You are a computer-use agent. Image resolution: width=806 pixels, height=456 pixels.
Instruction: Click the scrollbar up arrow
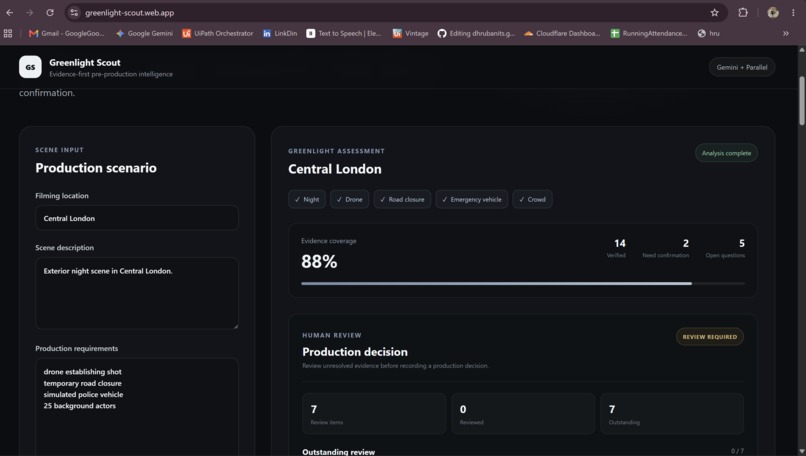[x=801, y=49]
